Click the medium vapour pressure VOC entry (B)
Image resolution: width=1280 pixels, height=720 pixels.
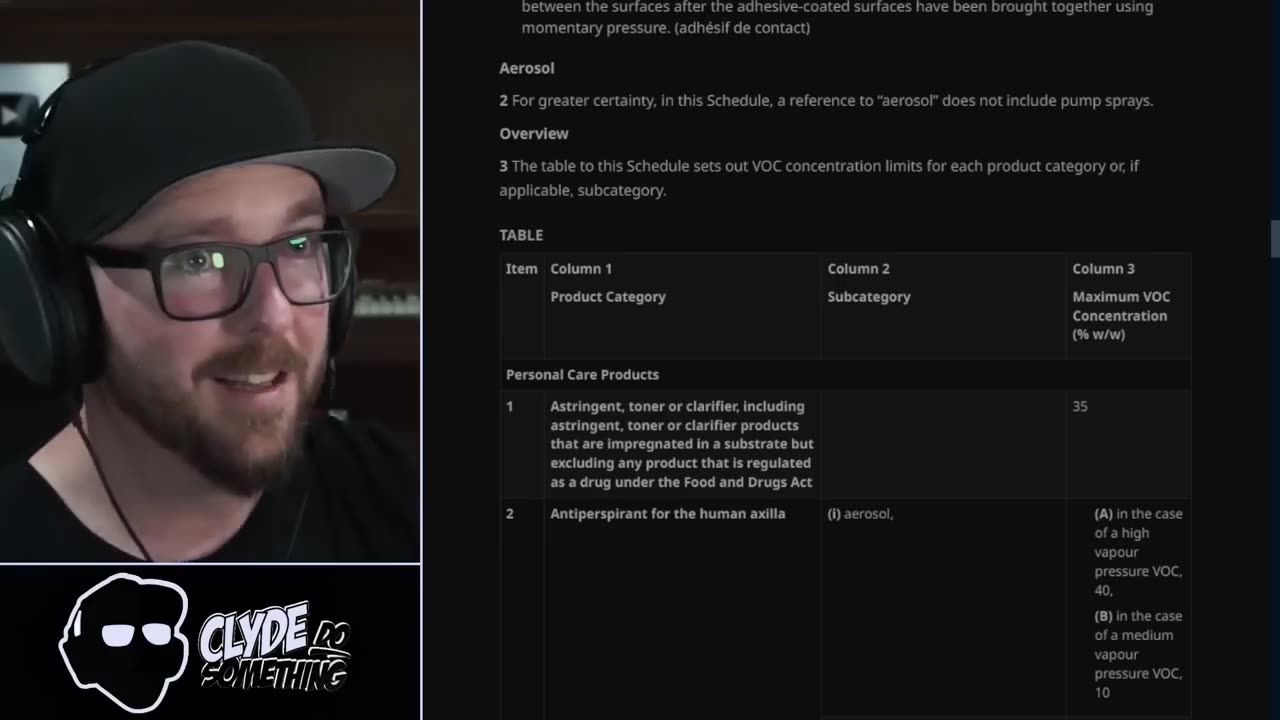(x=1138, y=654)
